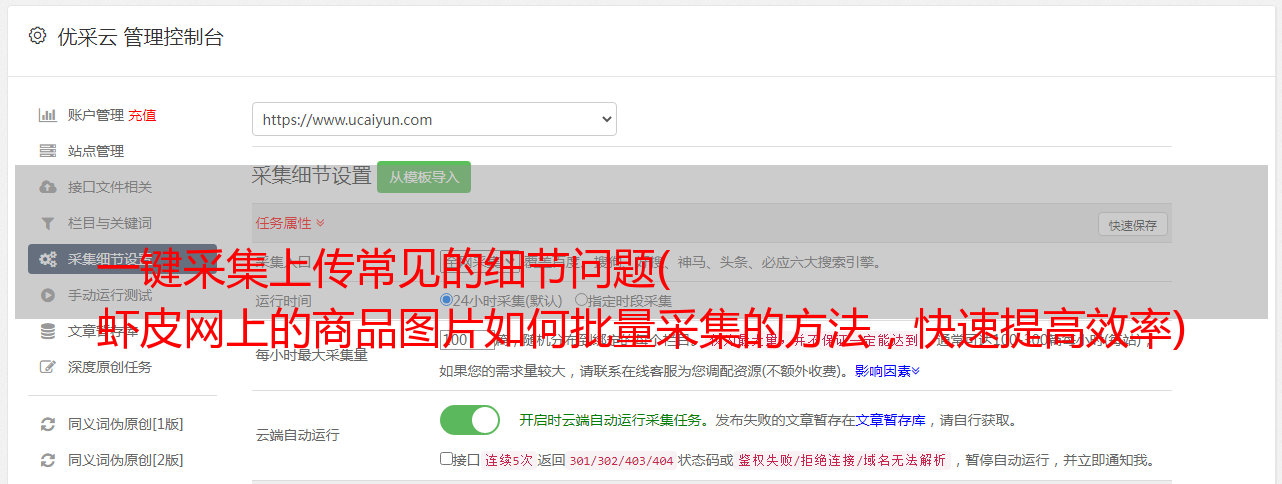The image size is (1282, 484).
Task: Toggle the 云端自动运行 switch off
Action: (469, 420)
